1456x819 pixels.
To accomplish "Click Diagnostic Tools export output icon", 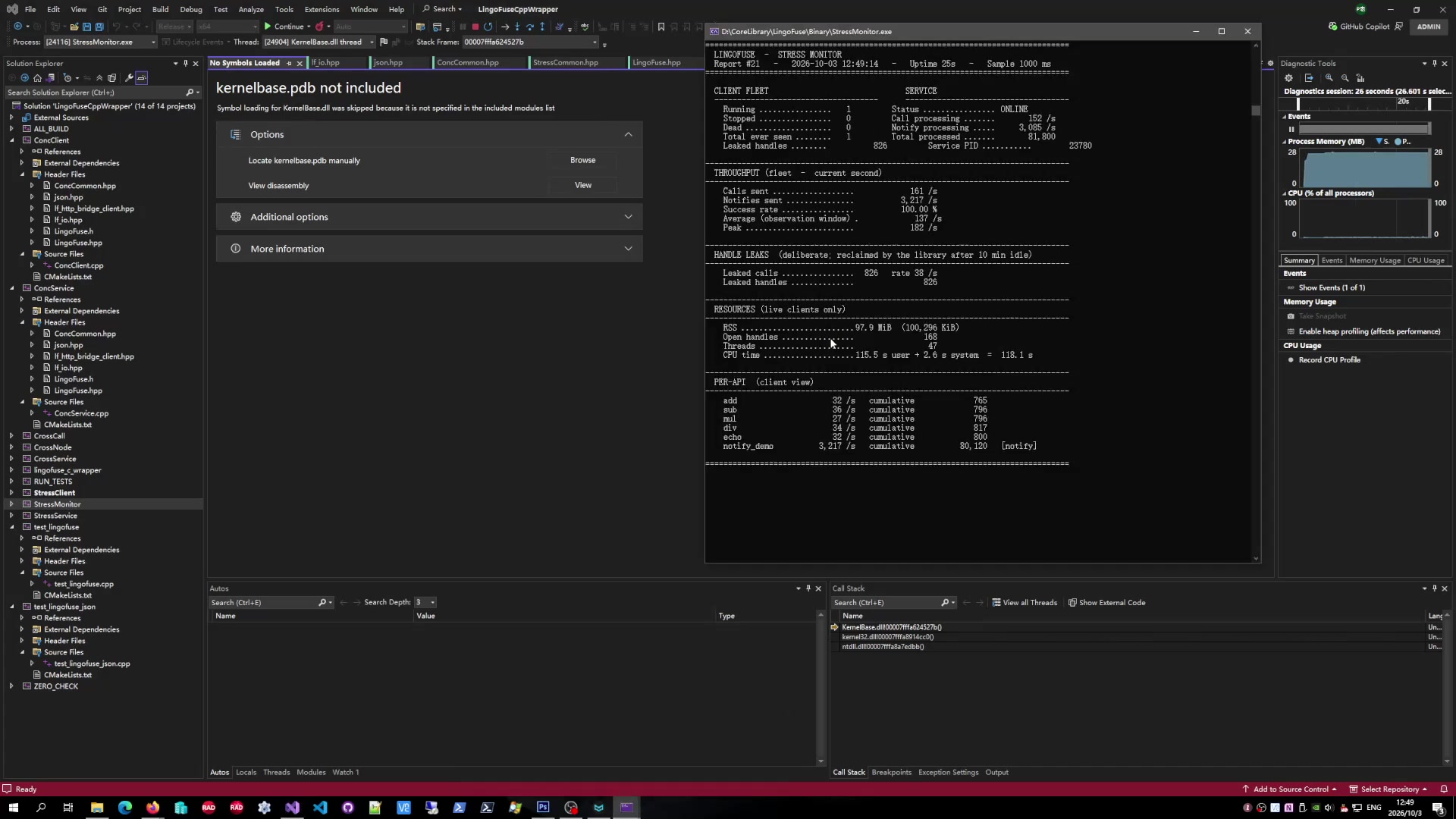I will point(1309,78).
